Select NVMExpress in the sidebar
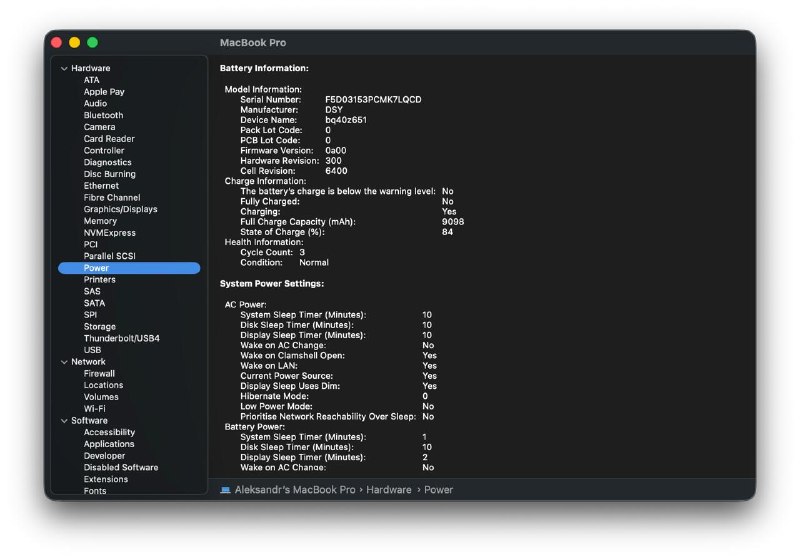 109,233
